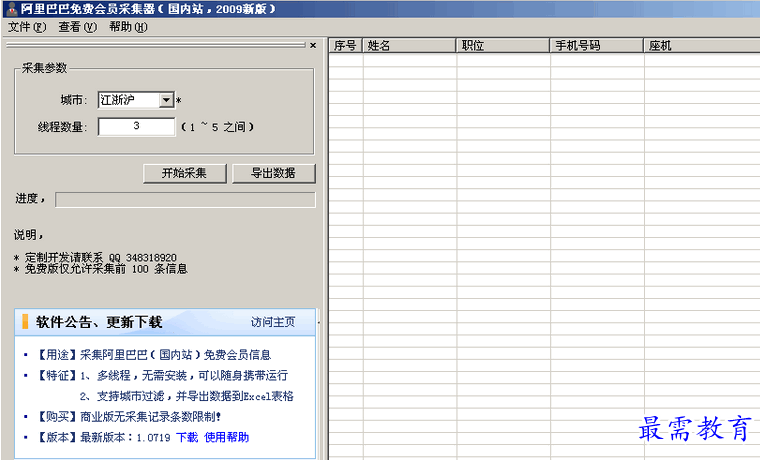The width and height of the screenshot is (760, 460).
Task: Click the 最新版本：1.0719 text
Action: 125,437
